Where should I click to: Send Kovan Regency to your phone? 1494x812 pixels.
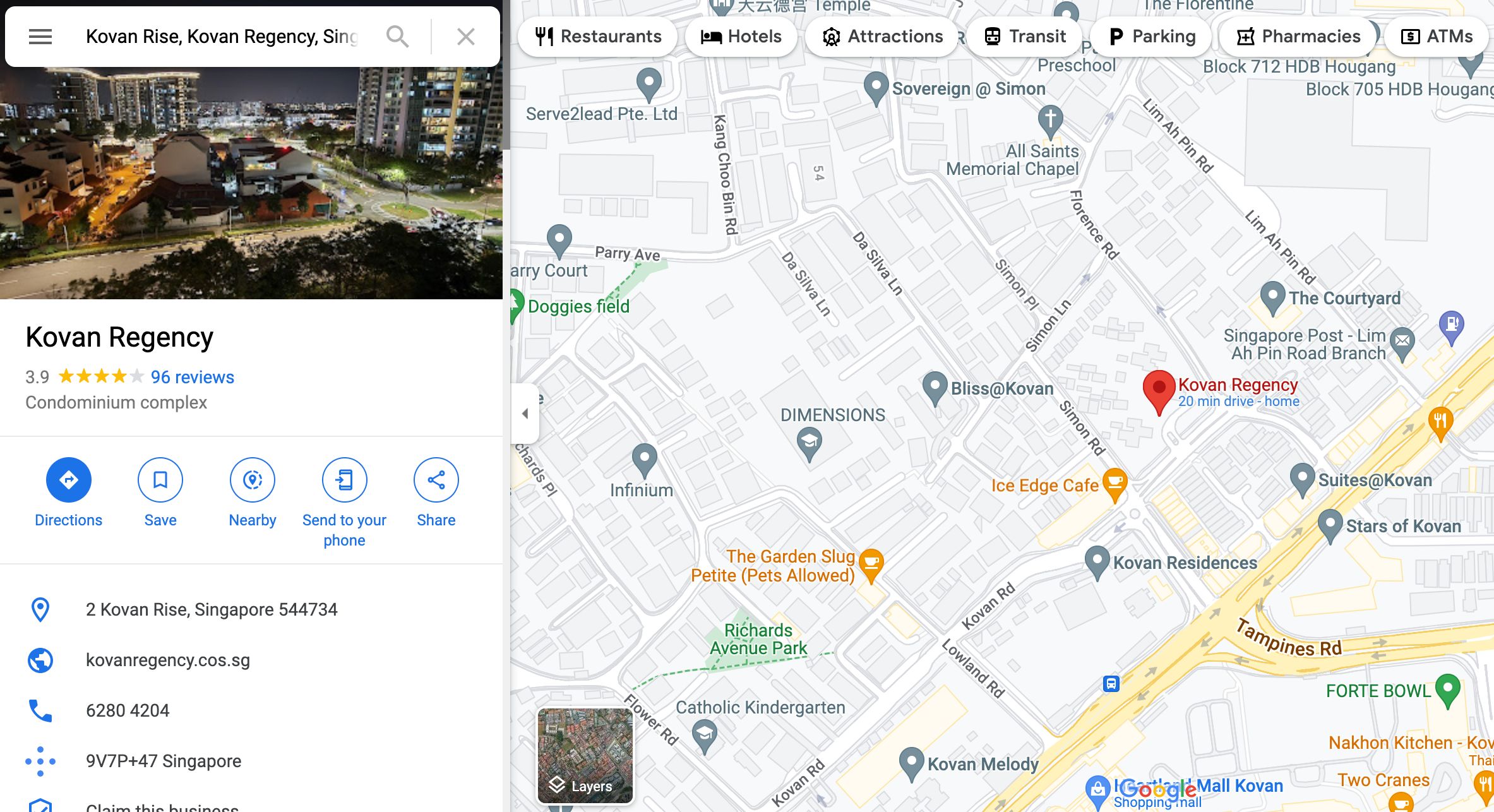345,480
